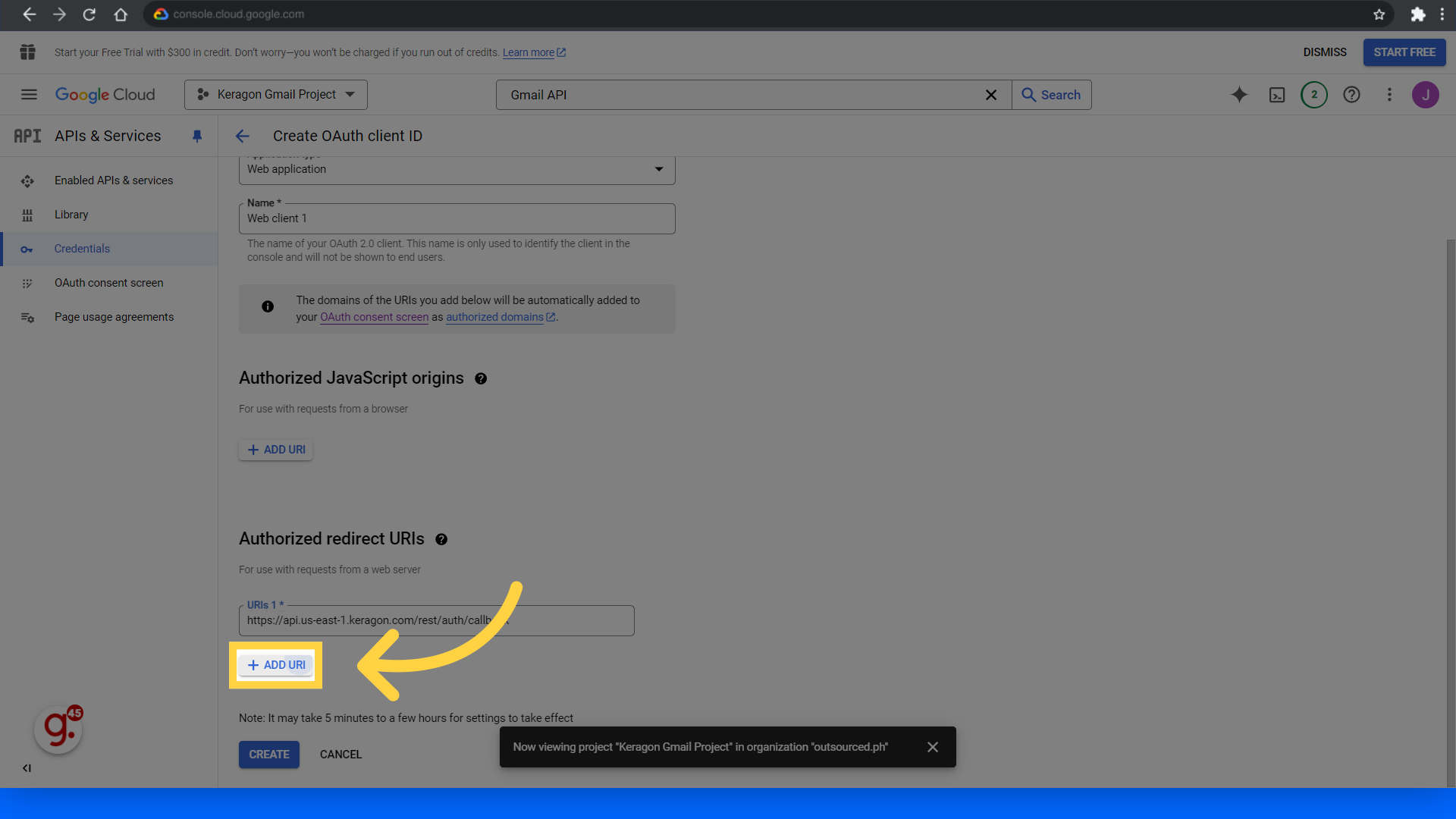
Task: Show help for Authorized redirect URIs
Action: pos(441,539)
